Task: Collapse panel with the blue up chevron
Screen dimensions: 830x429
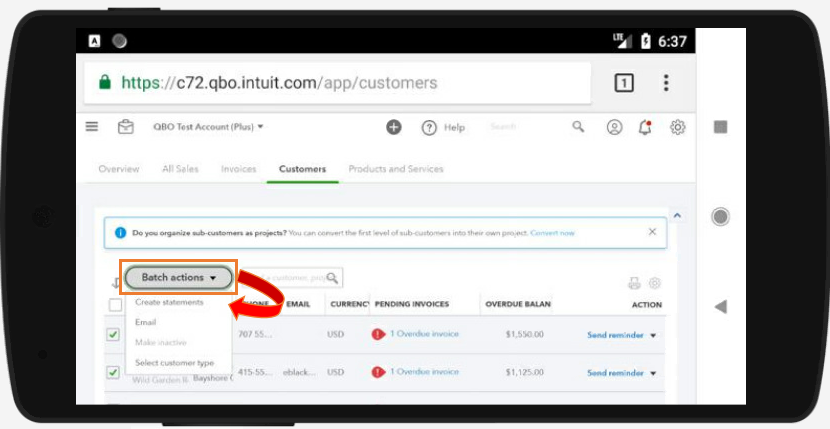Action: point(677,216)
